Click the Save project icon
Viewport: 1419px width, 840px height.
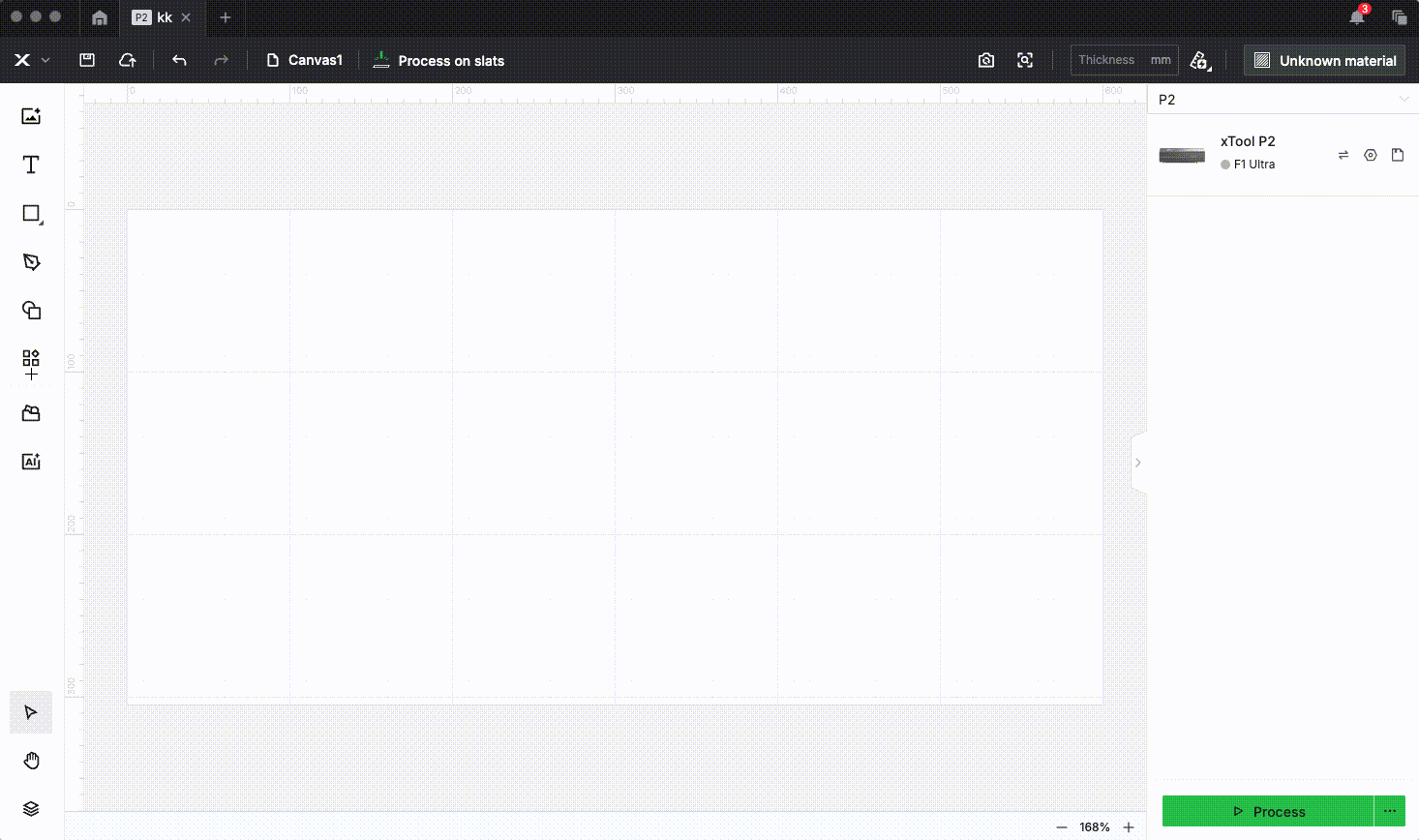coord(87,60)
